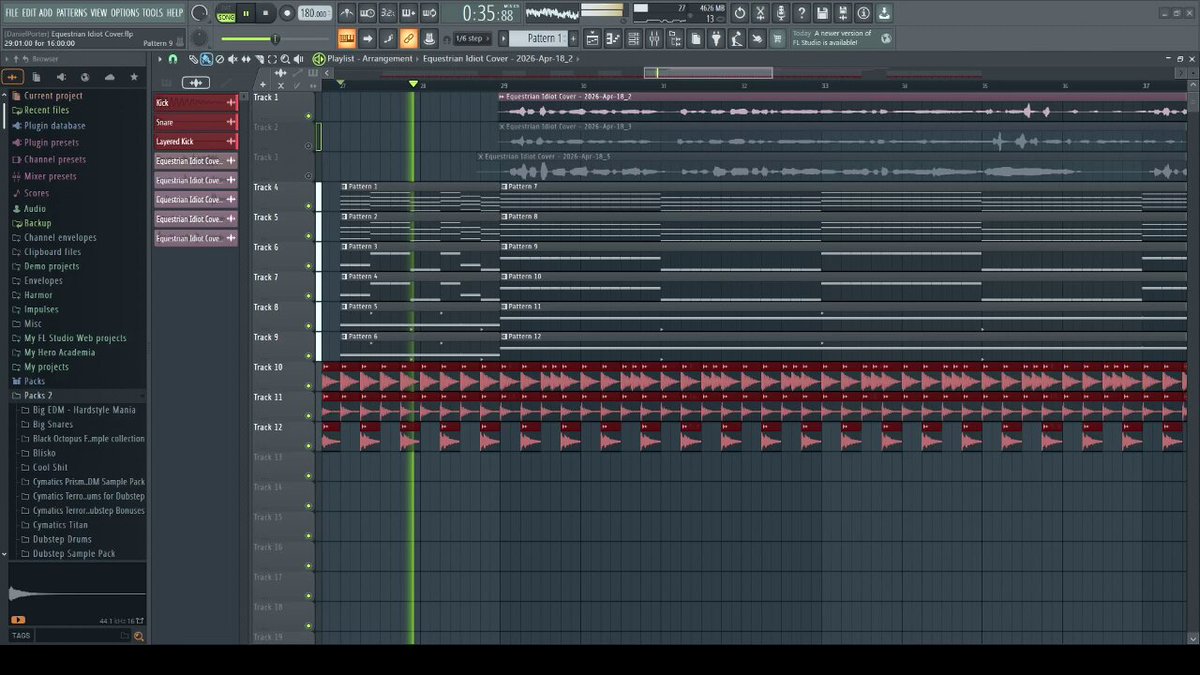Screen dimensions: 1200x675
Task: Click the stop playback button
Action: coord(266,13)
